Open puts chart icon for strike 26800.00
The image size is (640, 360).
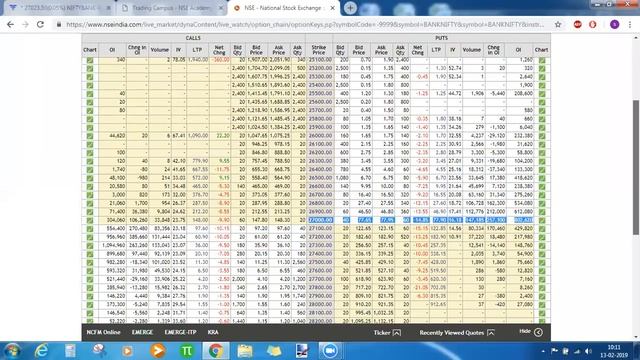(542, 203)
